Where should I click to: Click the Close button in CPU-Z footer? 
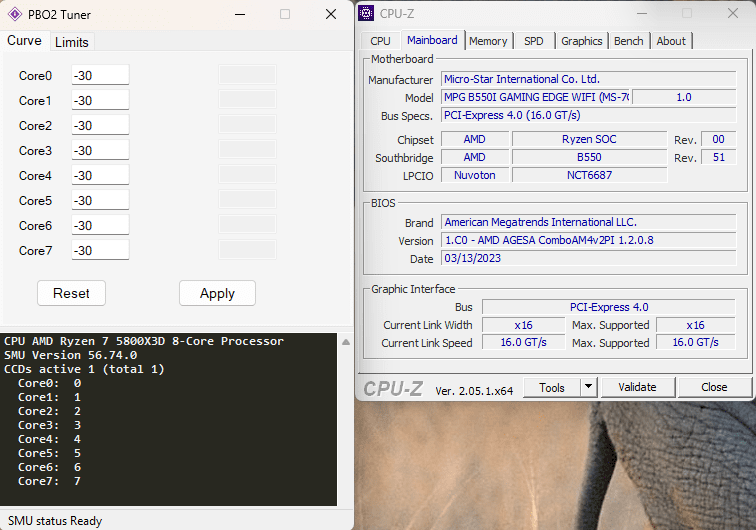[714, 387]
